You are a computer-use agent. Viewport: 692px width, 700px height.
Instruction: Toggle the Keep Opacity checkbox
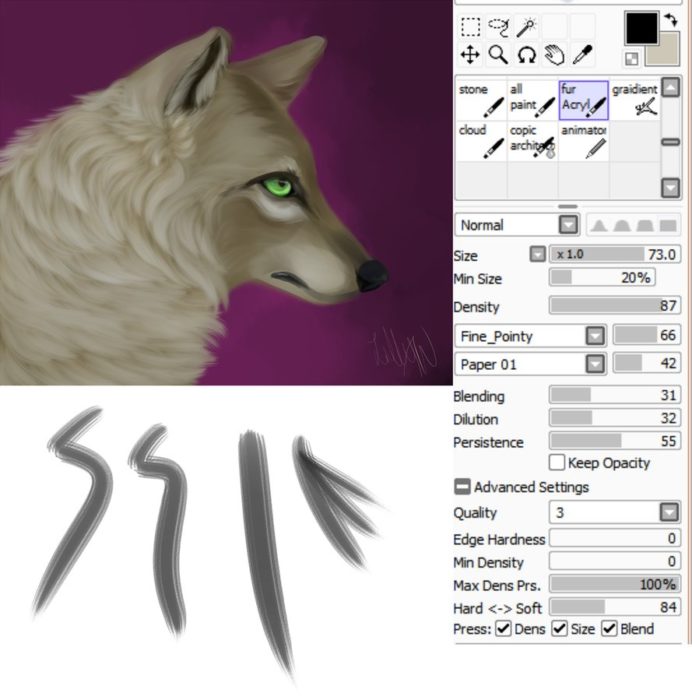point(557,462)
